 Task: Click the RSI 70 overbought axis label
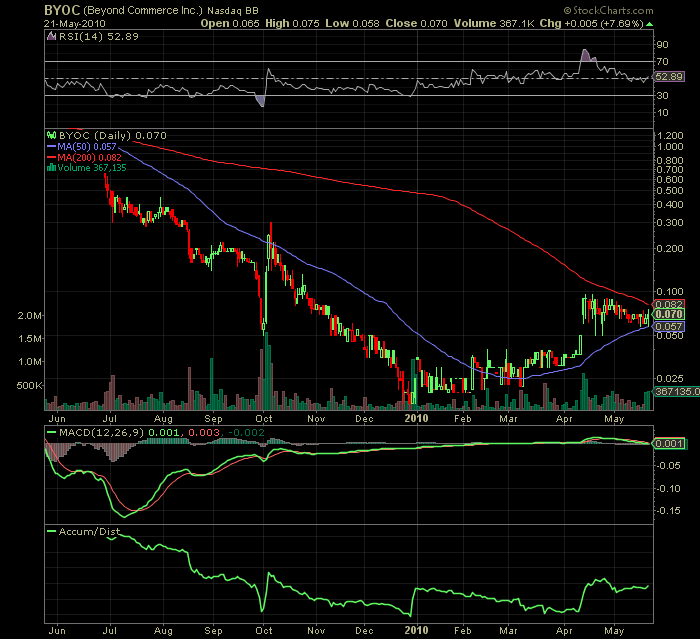tap(662, 62)
